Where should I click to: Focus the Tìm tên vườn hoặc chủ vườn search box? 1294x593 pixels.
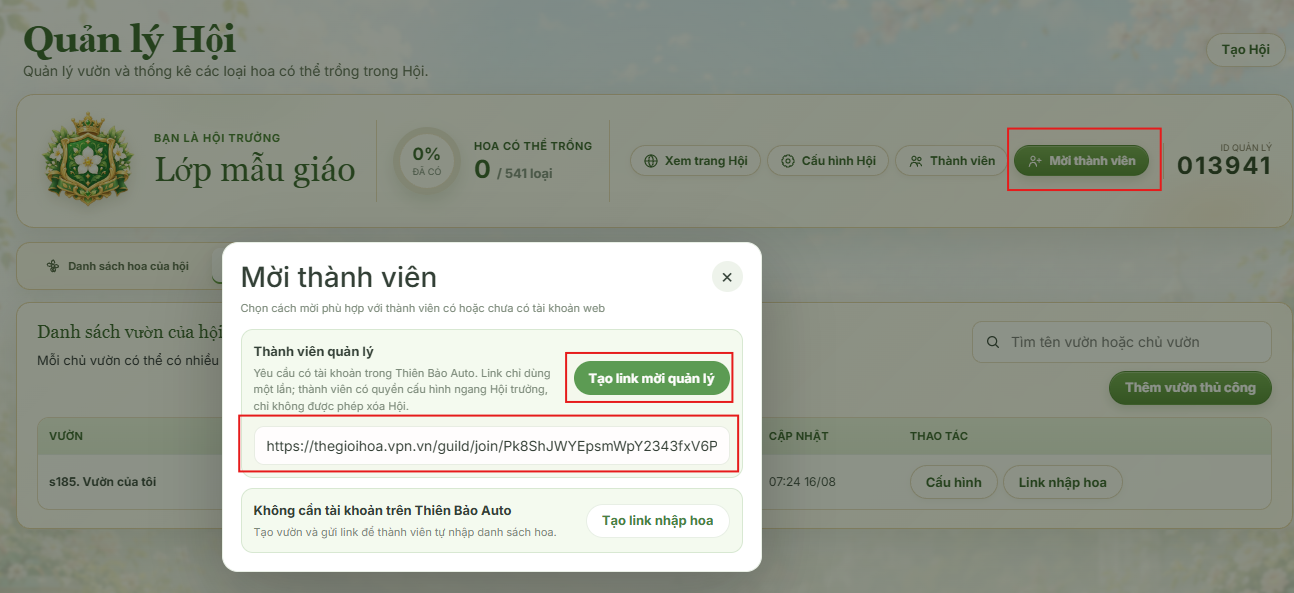pyautogui.click(x=1122, y=342)
